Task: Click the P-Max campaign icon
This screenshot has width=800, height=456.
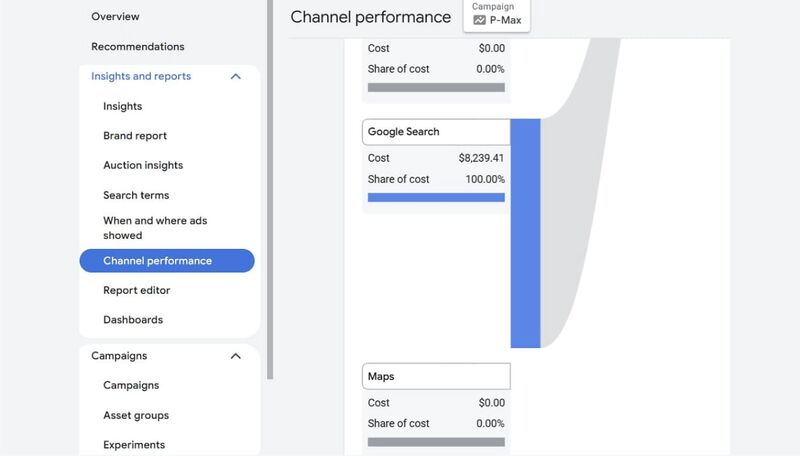Action: [x=479, y=20]
